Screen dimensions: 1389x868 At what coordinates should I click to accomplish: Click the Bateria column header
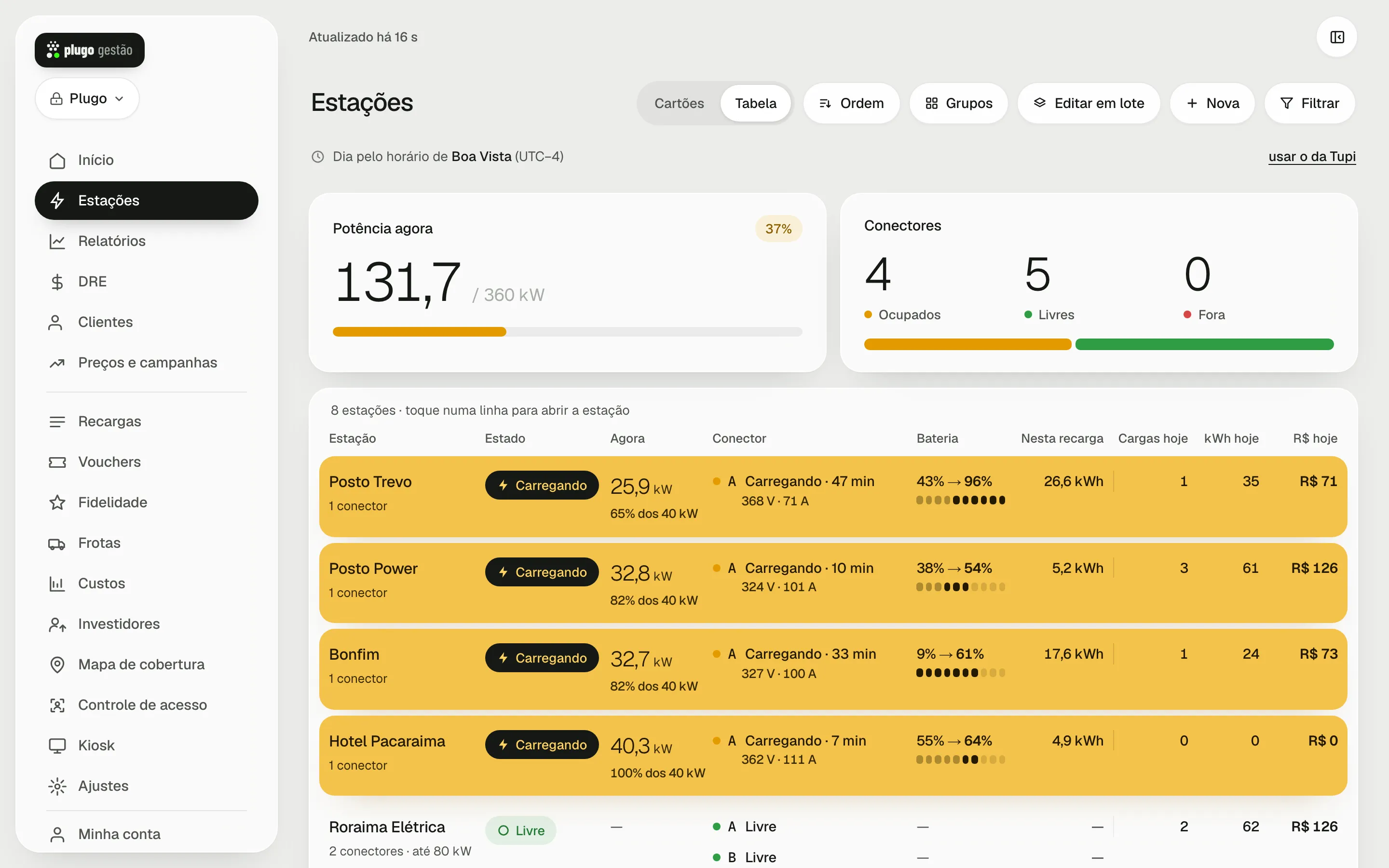(x=937, y=439)
